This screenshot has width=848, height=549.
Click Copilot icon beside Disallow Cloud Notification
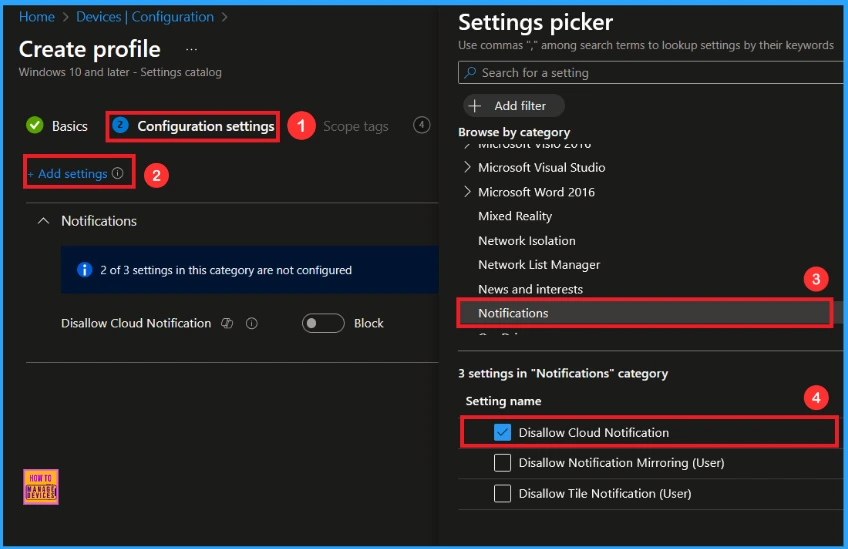pyautogui.click(x=227, y=323)
